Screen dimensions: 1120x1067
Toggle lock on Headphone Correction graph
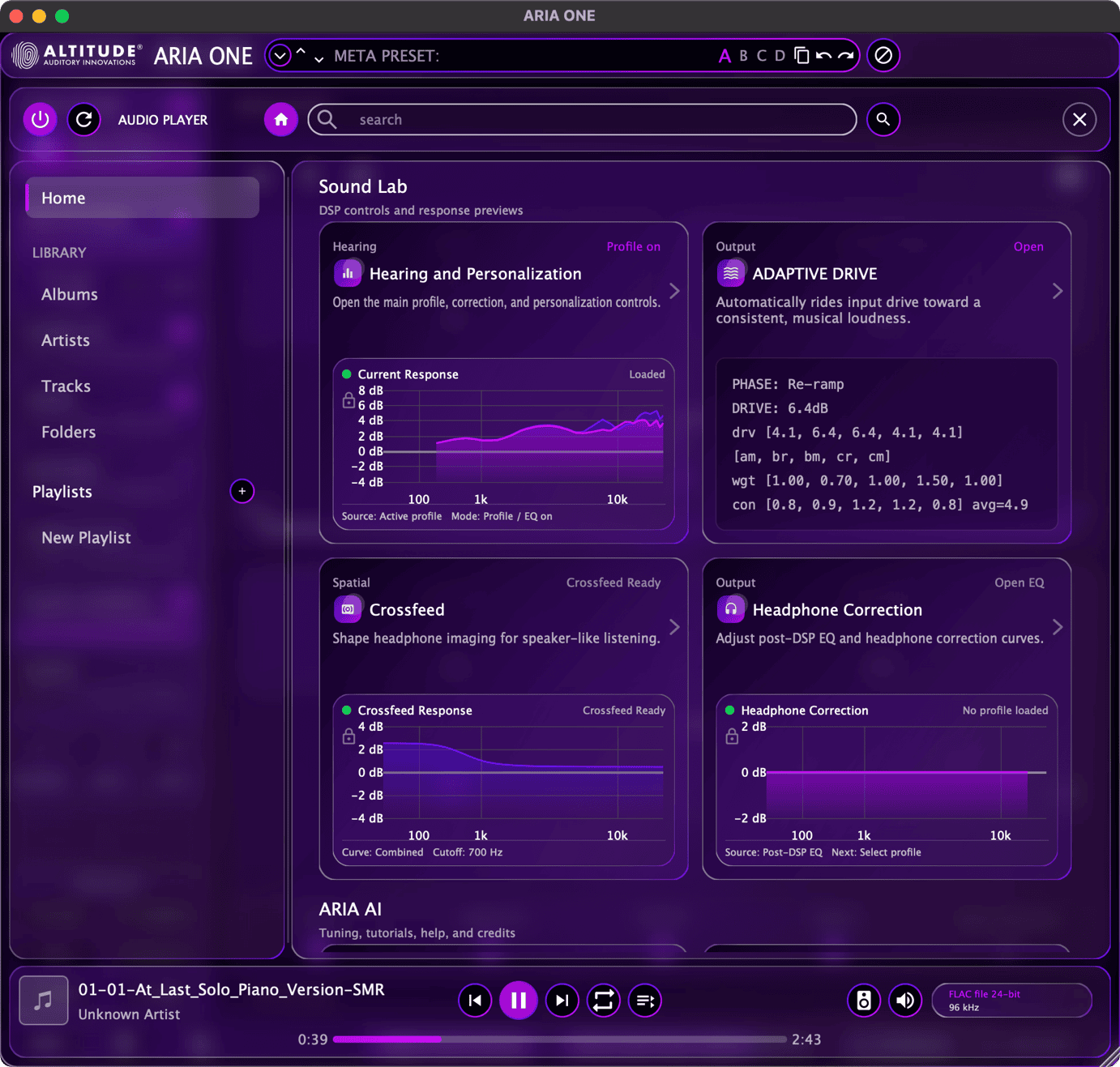click(732, 736)
